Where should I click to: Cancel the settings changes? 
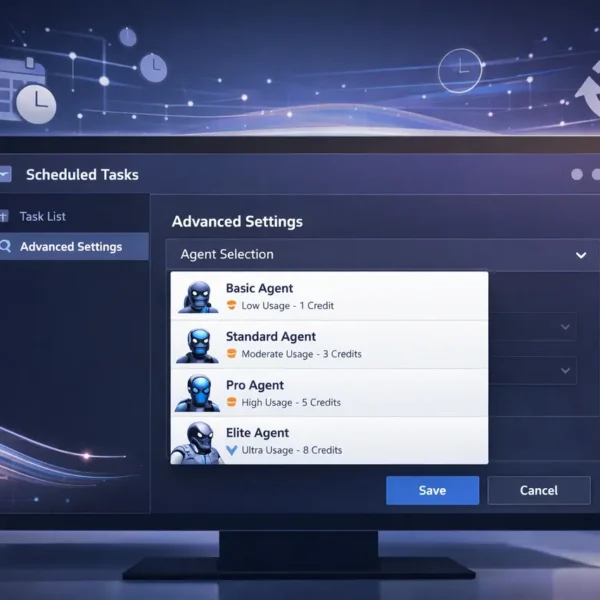click(539, 491)
